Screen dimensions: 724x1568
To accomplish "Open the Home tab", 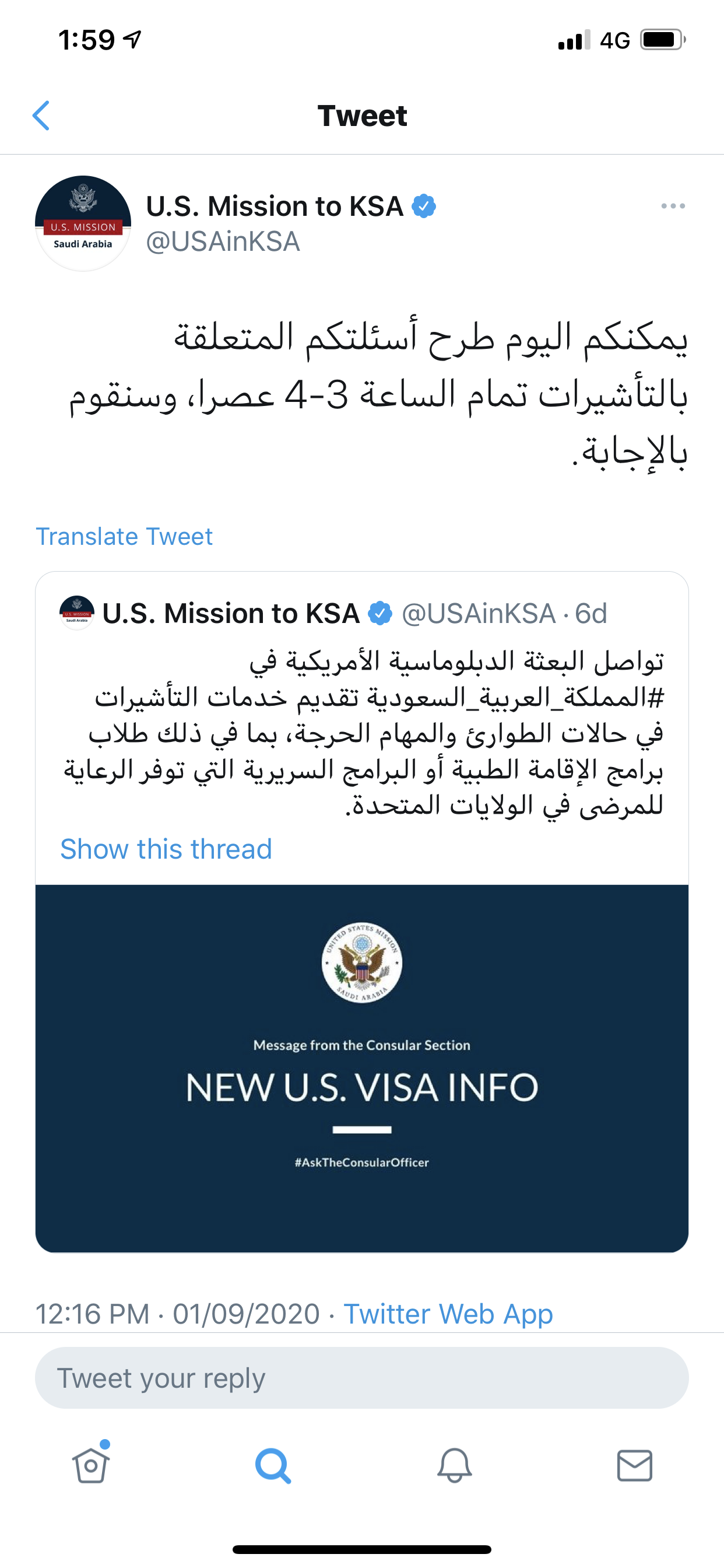I will pyautogui.click(x=91, y=1465).
